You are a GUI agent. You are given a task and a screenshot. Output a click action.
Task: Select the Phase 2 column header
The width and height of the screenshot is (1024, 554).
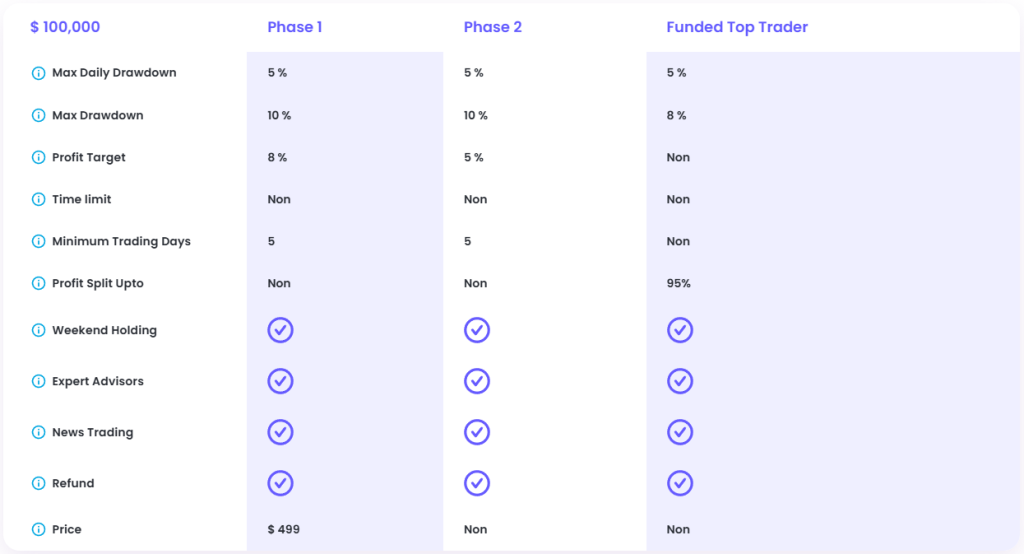(x=492, y=27)
